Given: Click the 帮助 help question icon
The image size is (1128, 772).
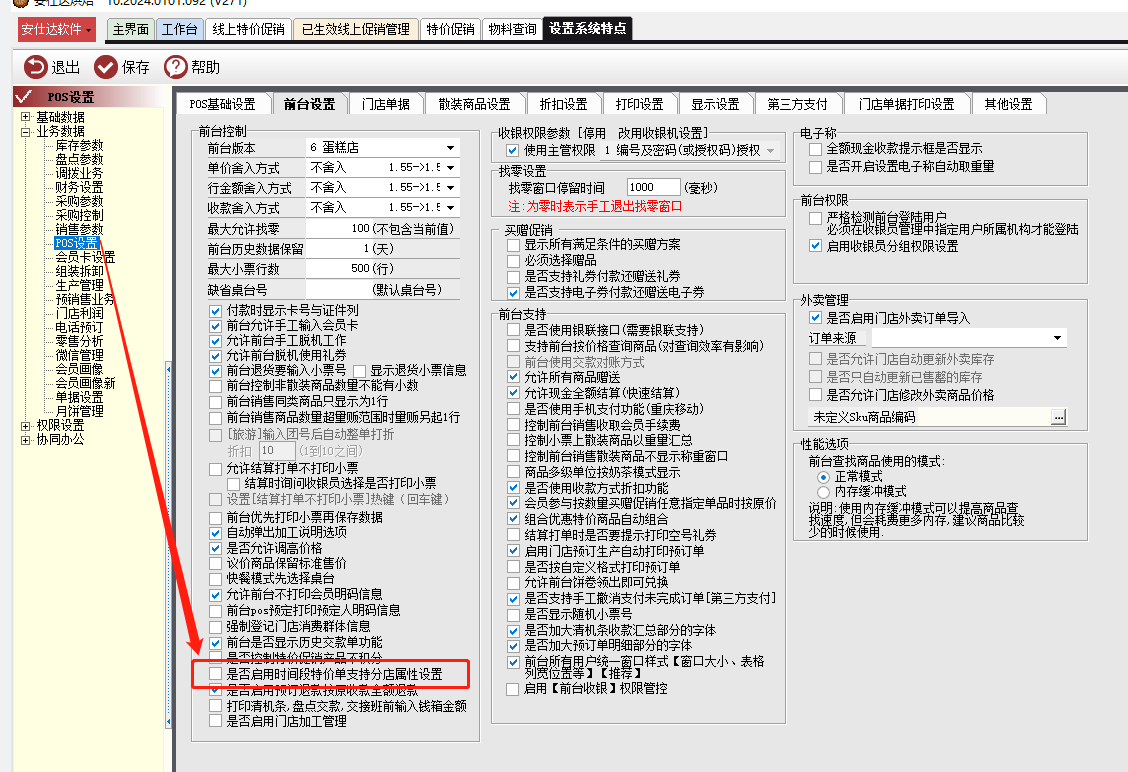Looking at the screenshot, I should tap(176, 67).
